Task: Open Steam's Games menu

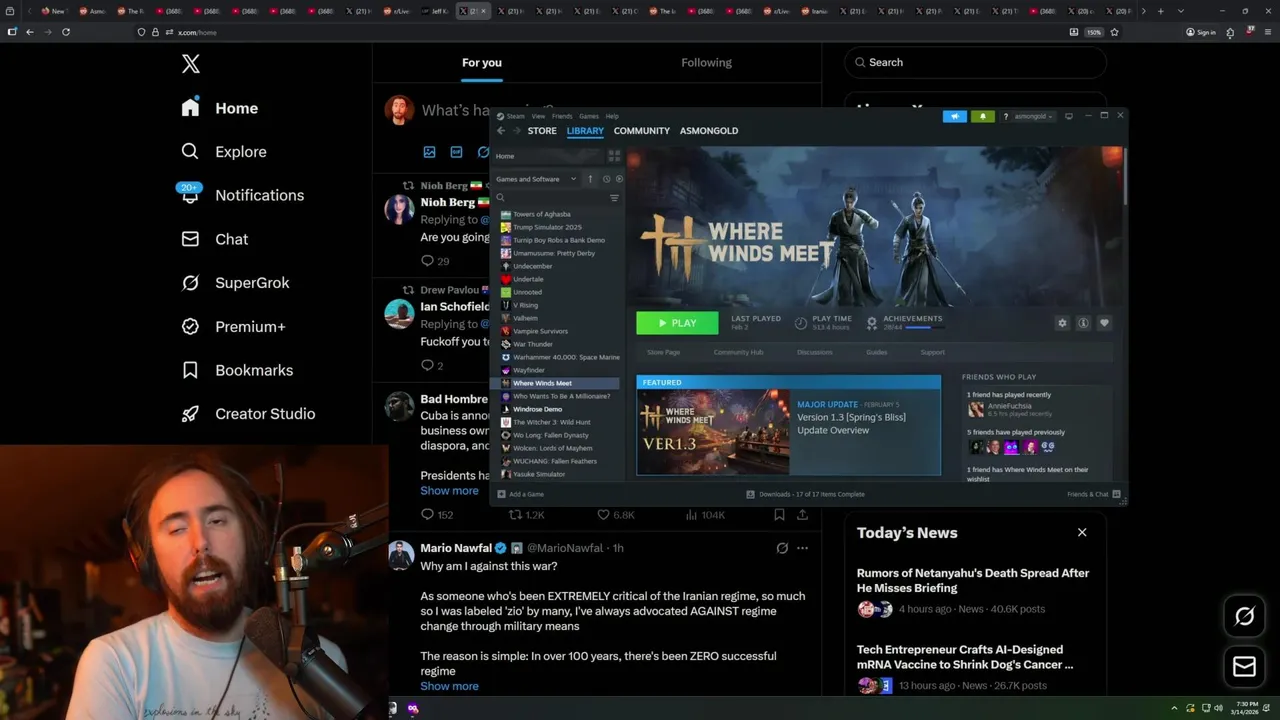Action: pyautogui.click(x=589, y=116)
